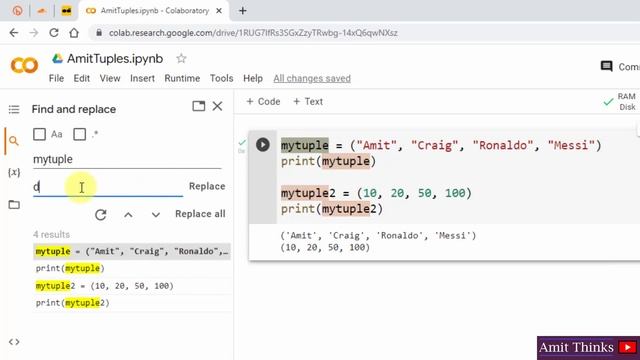Open a new browser tab
The width and height of the screenshot is (640, 360).
coord(242,11)
